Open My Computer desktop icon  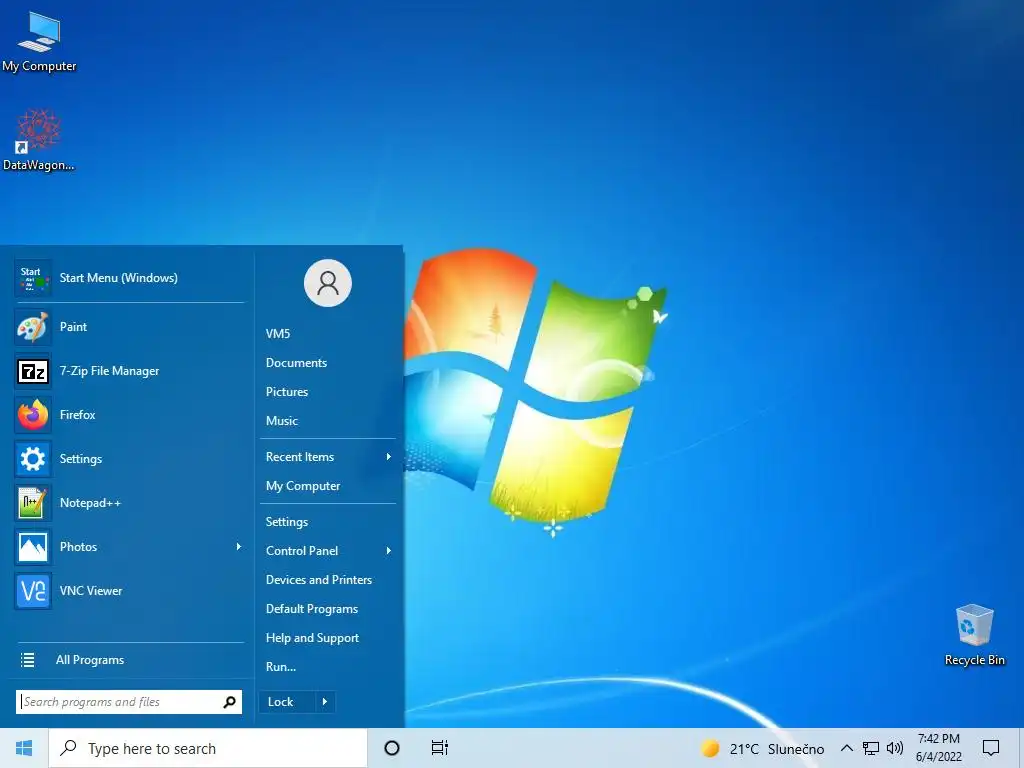point(39,42)
